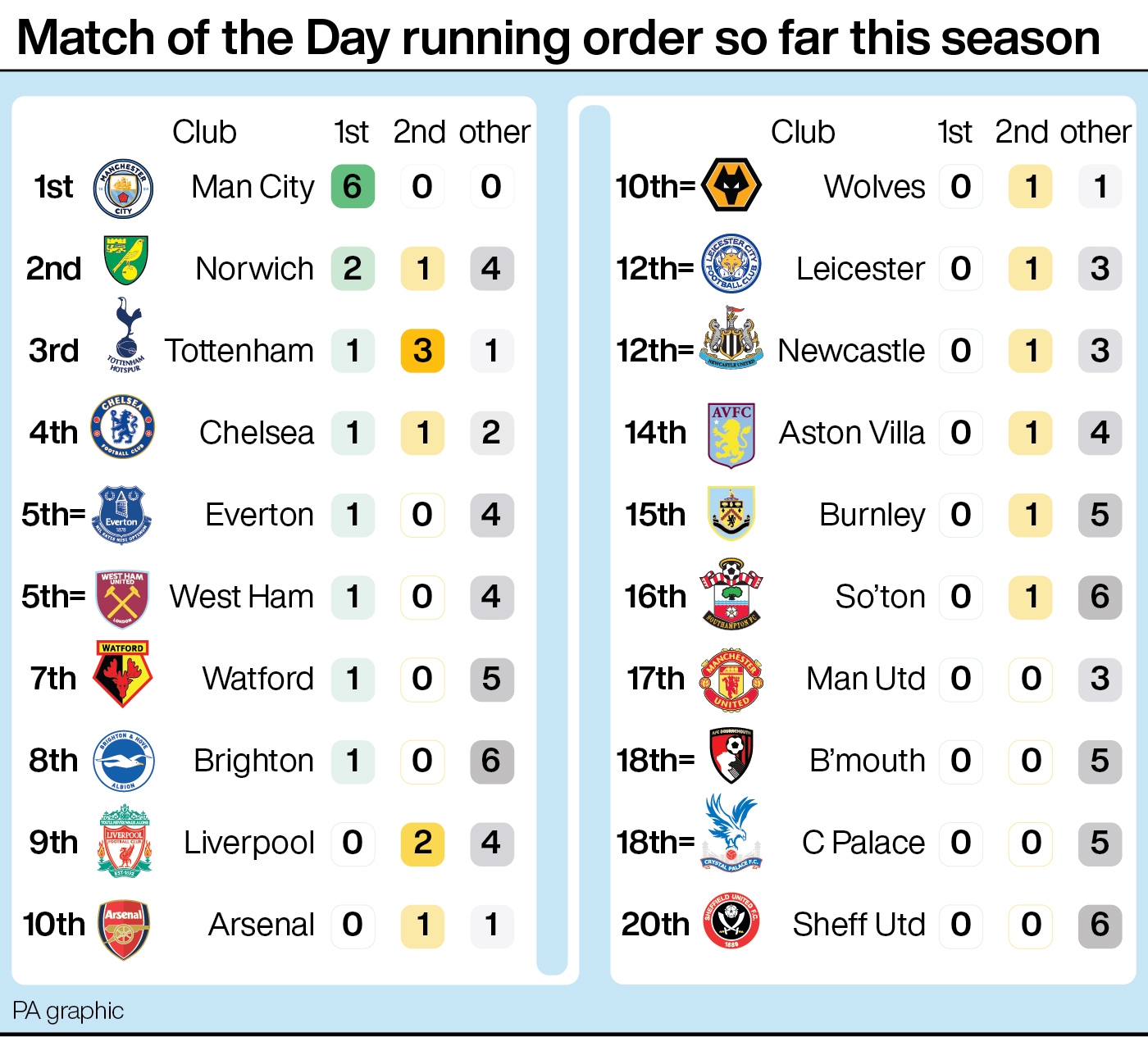Click the Norwich City canary badge

click(x=125, y=261)
